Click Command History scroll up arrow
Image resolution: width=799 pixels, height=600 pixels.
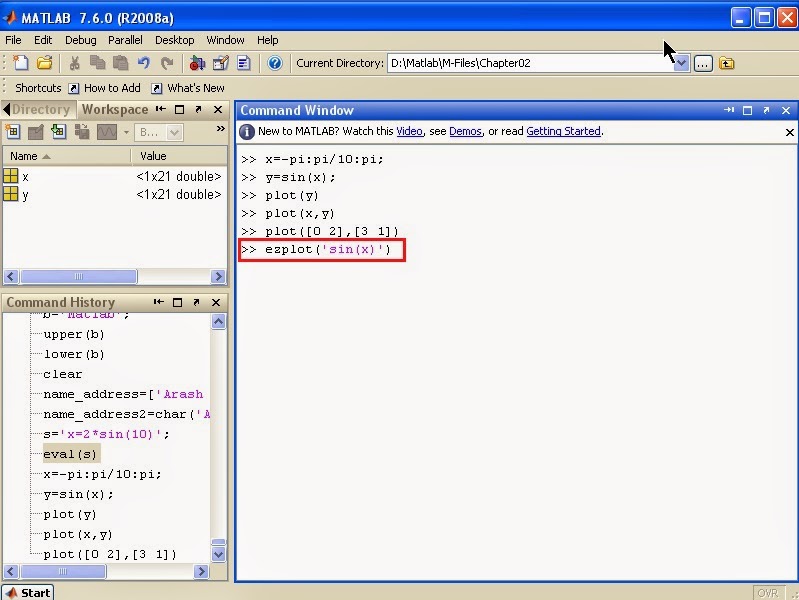click(219, 322)
